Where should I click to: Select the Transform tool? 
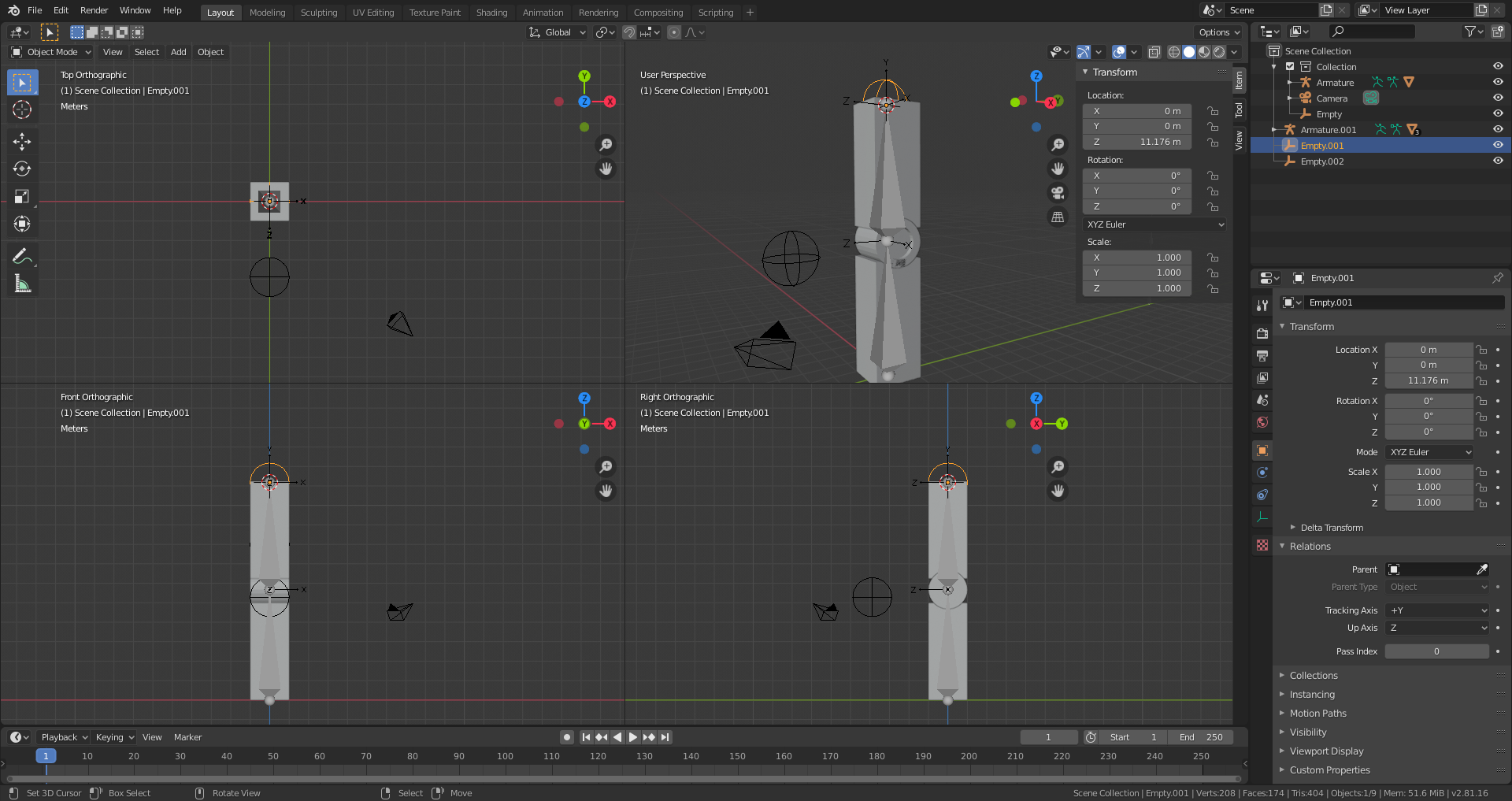pyautogui.click(x=22, y=224)
